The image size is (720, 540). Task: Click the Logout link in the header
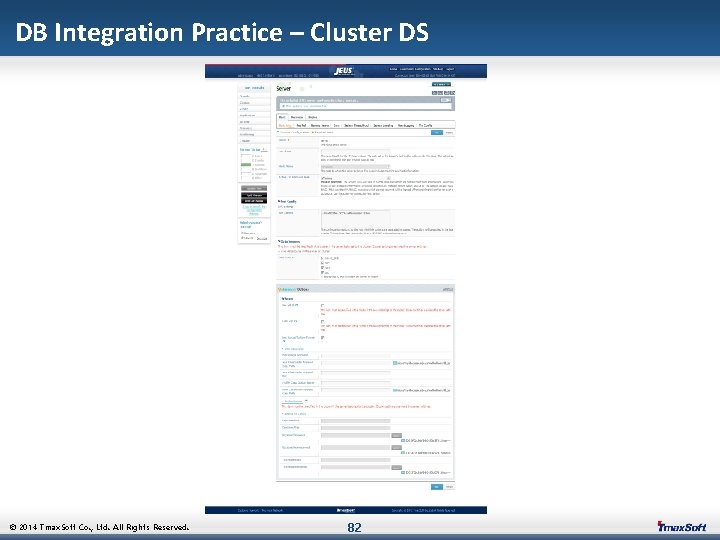tap(450, 69)
